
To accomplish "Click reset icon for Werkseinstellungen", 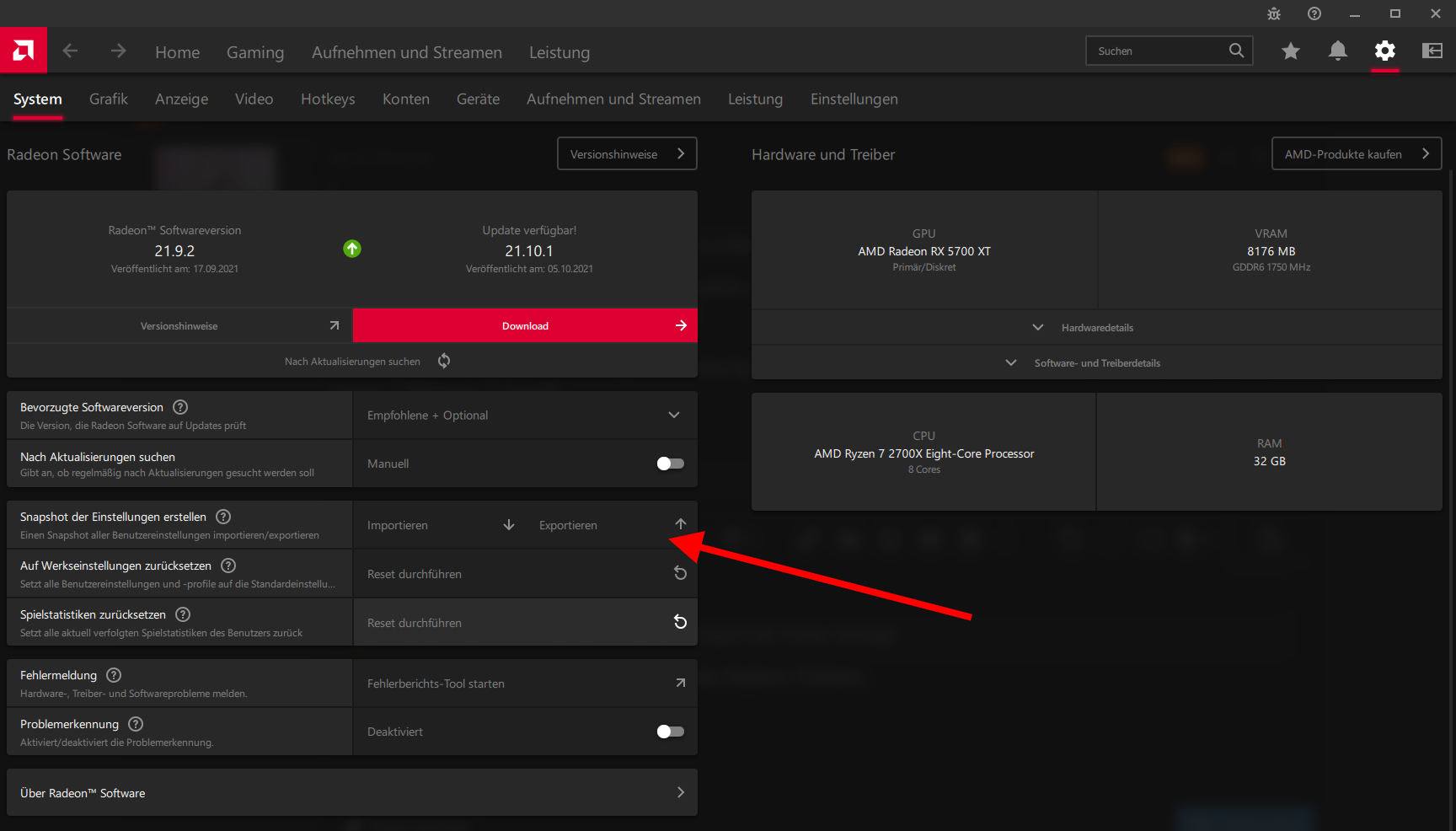I will coord(681,573).
